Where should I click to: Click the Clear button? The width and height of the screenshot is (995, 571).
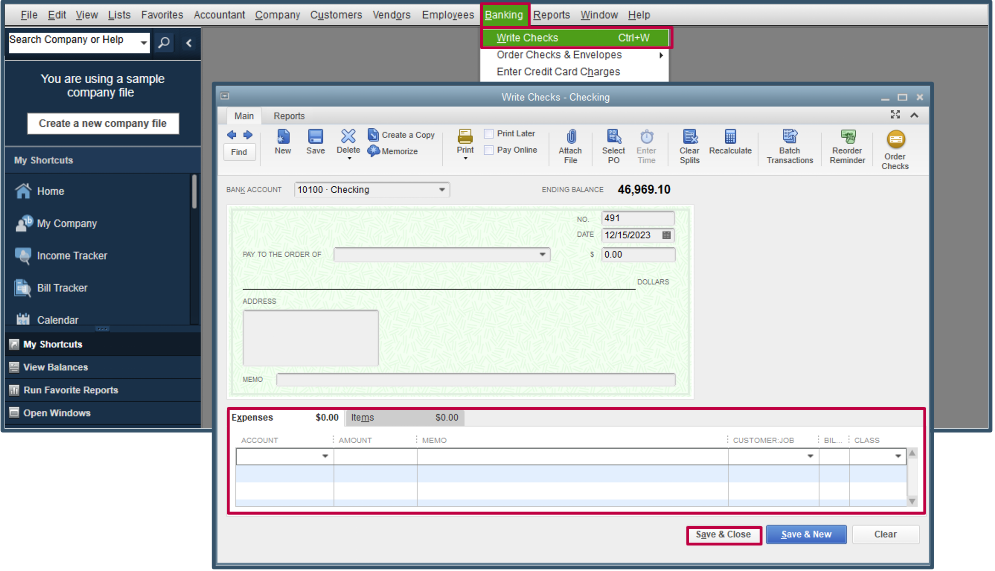[x=885, y=535]
